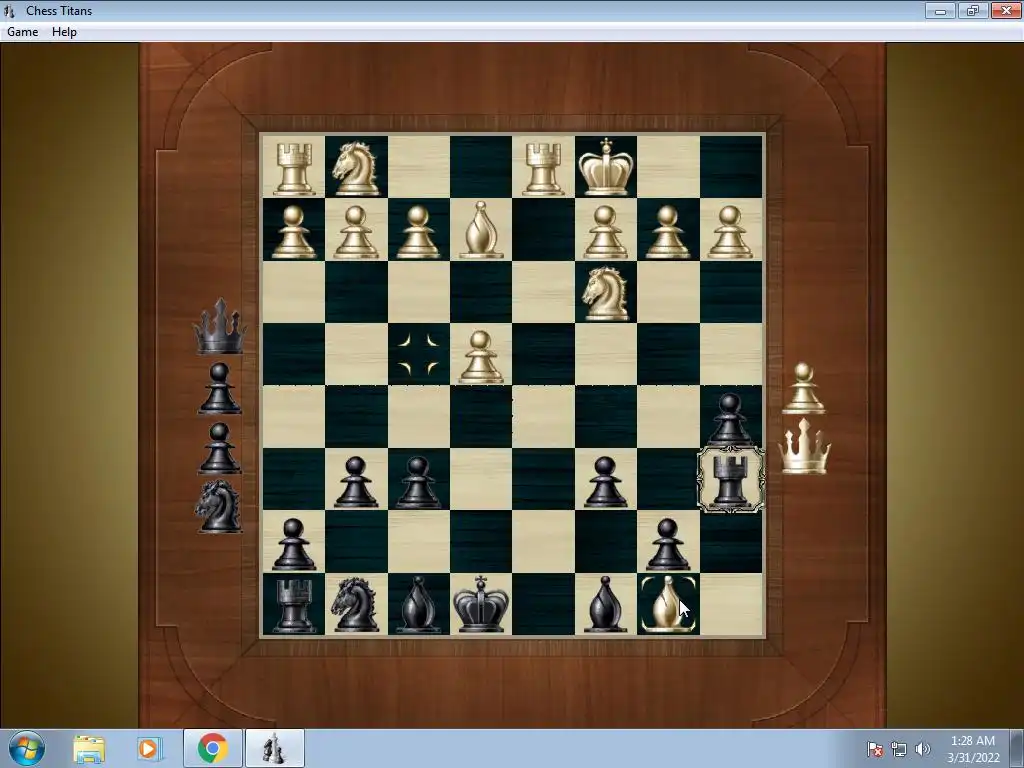Select the white rook in the top-left corner
The image size is (1024, 768).
tap(294, 168)
